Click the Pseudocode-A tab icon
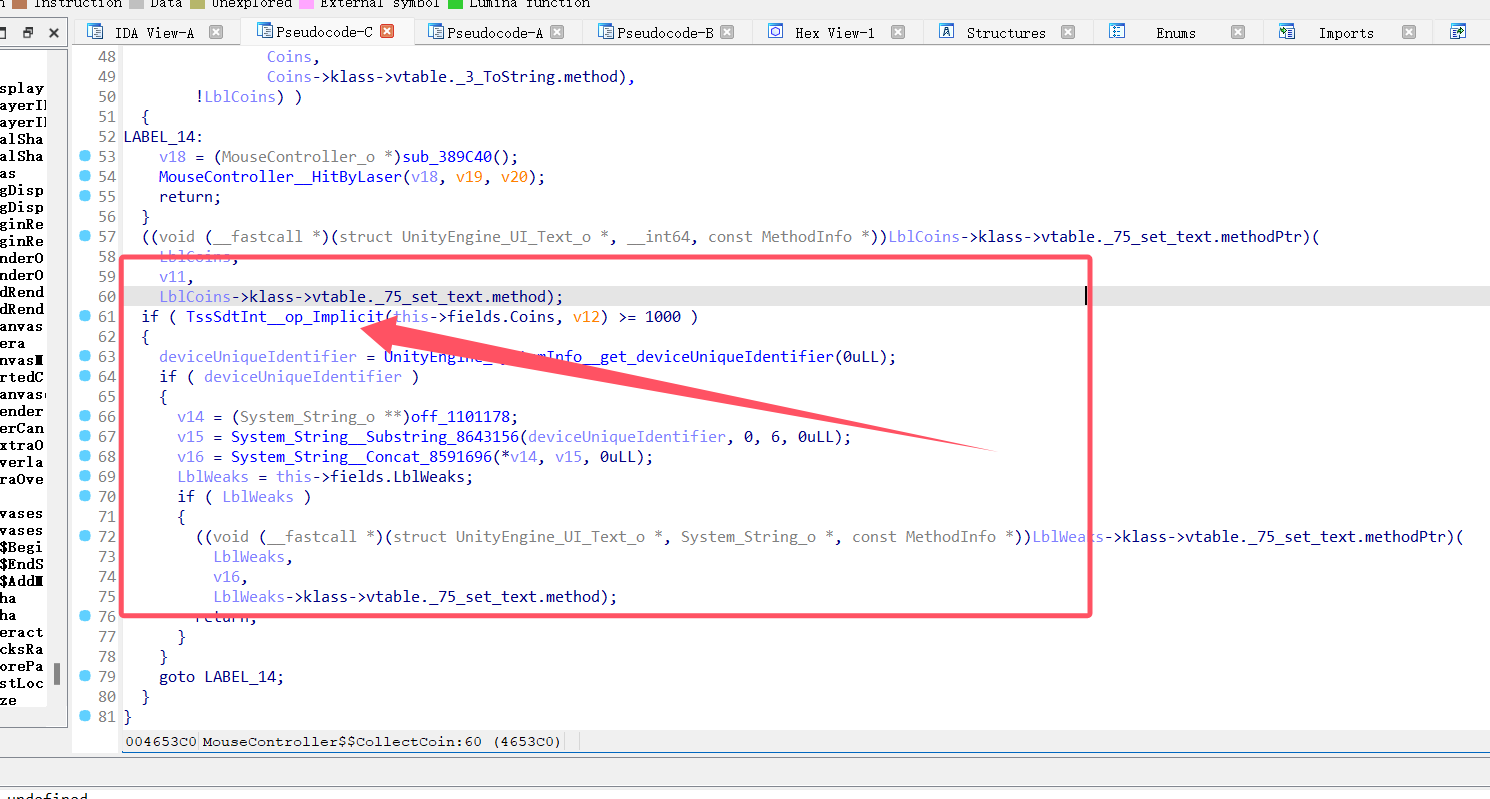1490x799 pixels. pyautogui.click(x=435, y=32)
